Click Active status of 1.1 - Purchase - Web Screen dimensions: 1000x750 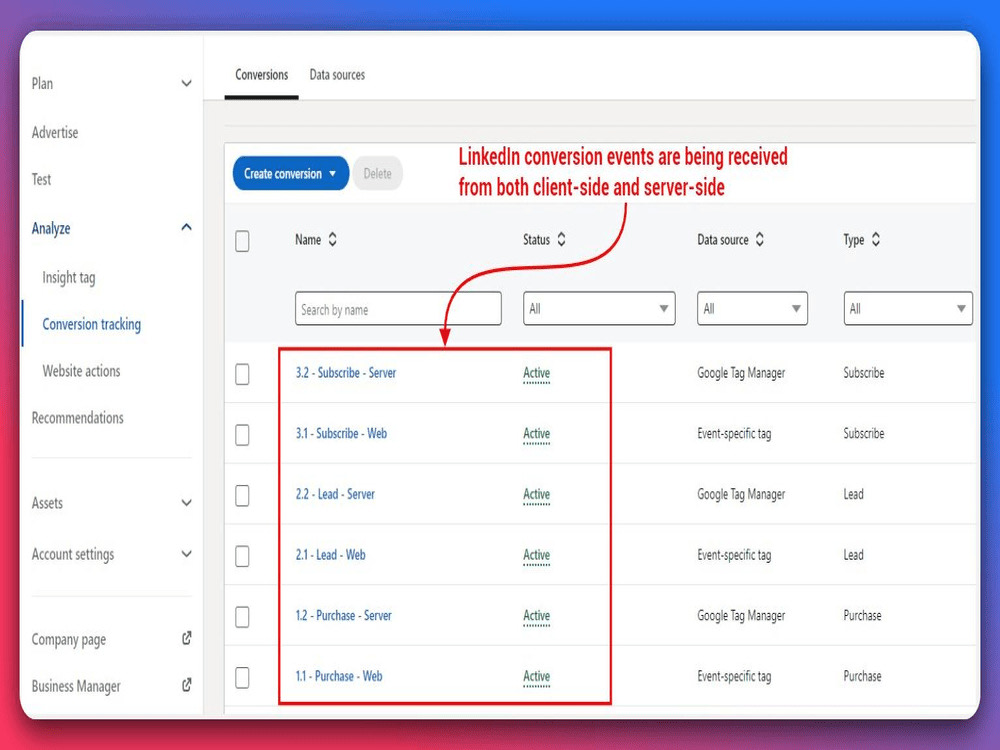click(536, 676)
